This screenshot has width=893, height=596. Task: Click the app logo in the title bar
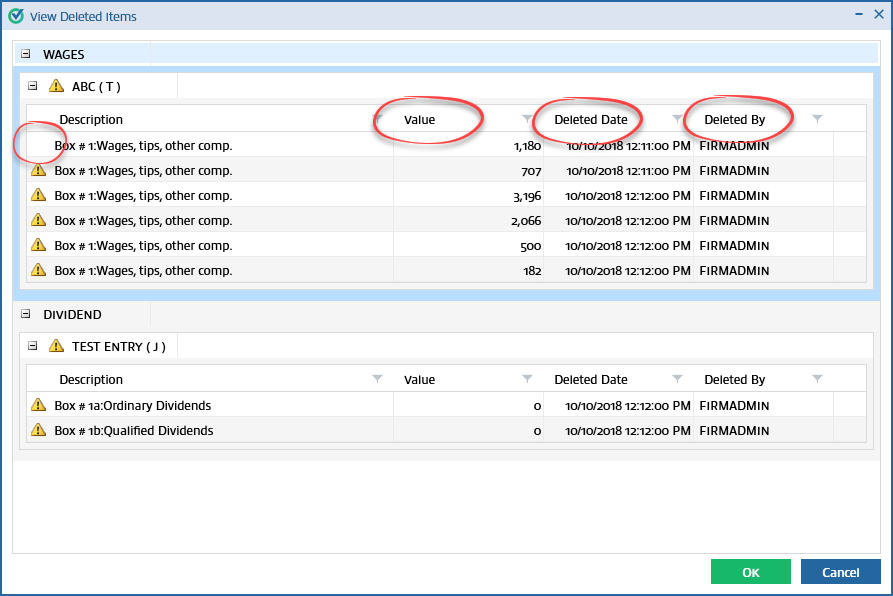(x=16, y=16)
